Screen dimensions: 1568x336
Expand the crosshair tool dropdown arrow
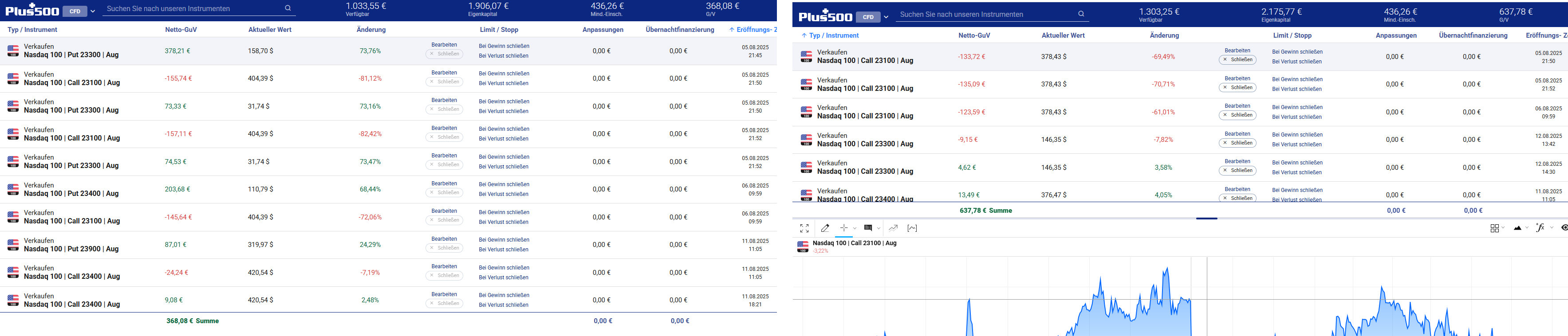[x=855, y=228]
